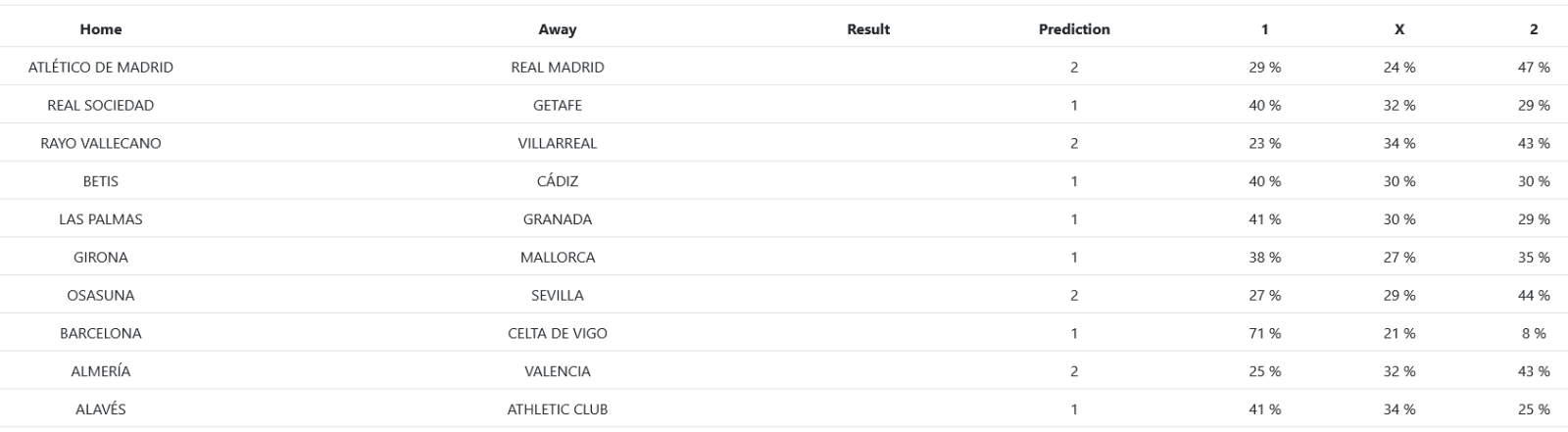
Task: Click the MALLORCA away team cell
Action: pos(558,258)
